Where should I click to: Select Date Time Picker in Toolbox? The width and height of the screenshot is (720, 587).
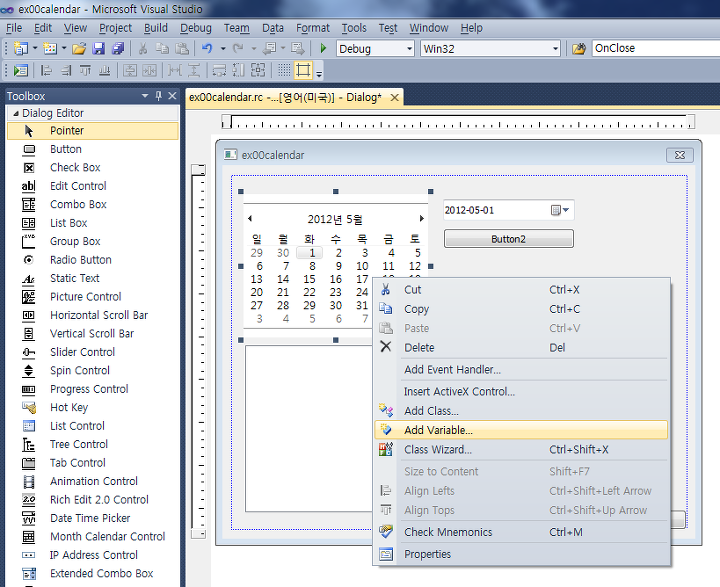pos(93,518)
